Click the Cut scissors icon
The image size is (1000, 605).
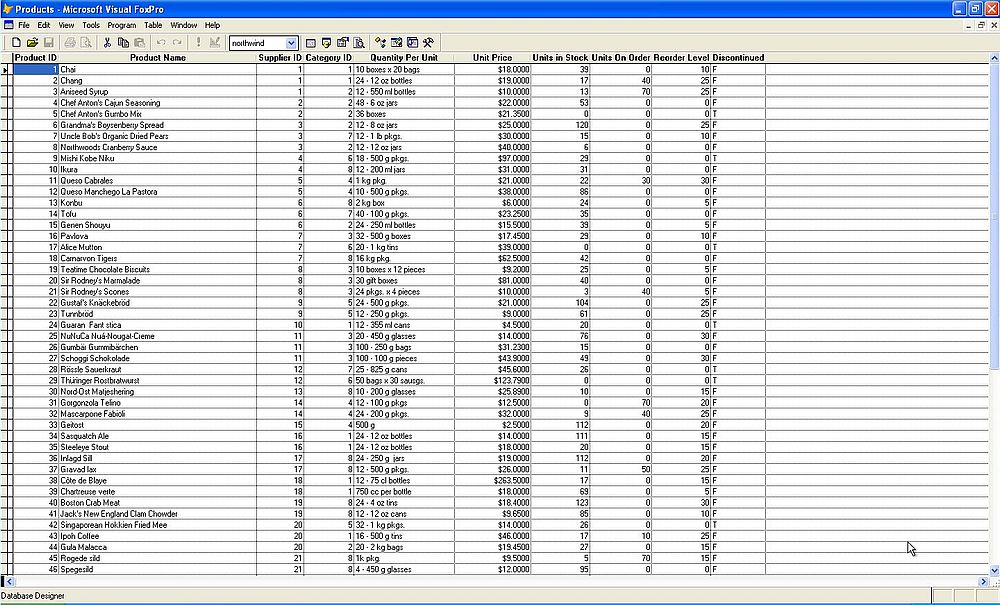coord(107,43)
